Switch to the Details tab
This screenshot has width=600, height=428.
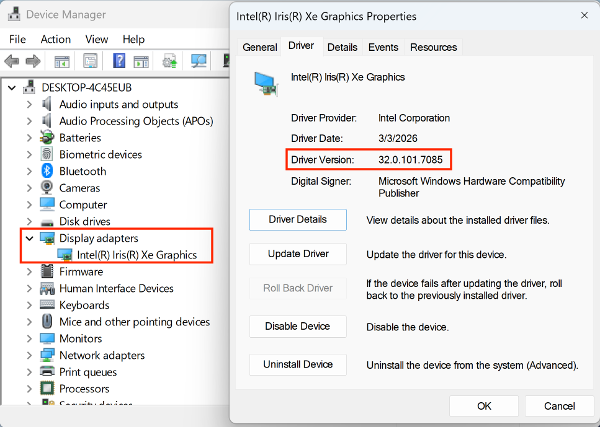[x=342, y=47]
